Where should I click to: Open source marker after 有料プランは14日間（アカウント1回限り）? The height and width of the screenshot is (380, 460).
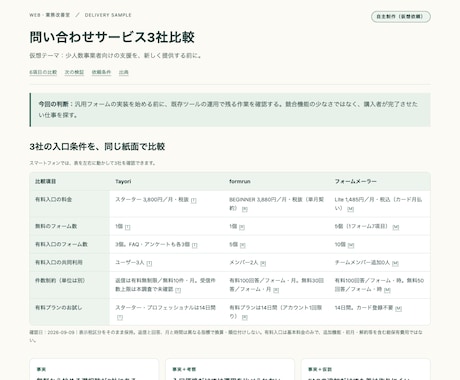click(245, 317)
